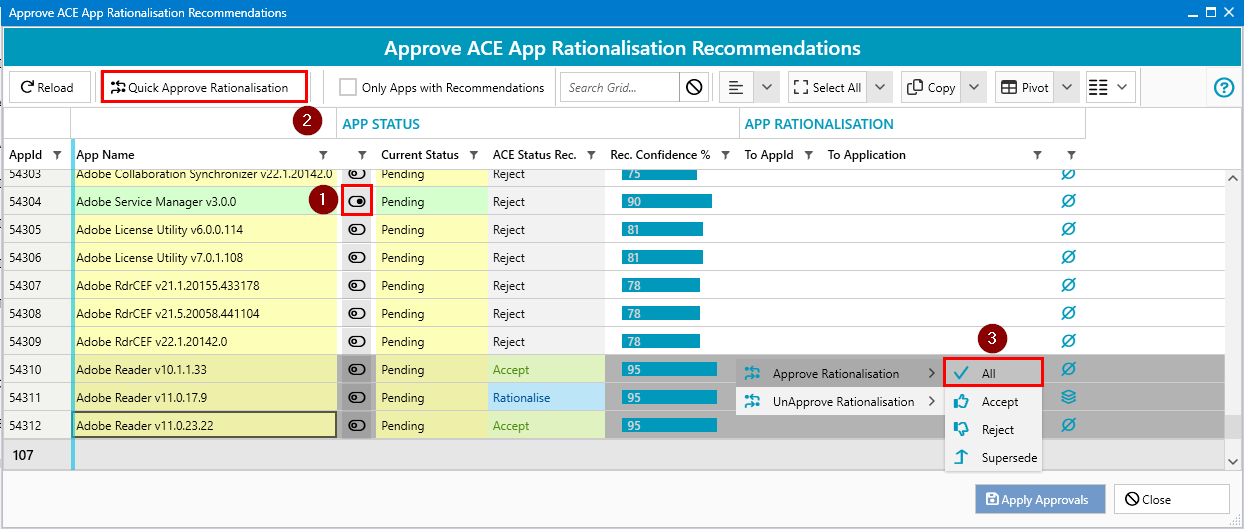Click the null icon in Adobe Reader v11.0.23.22 row

pyautogui.click(x=1068, y=425)
